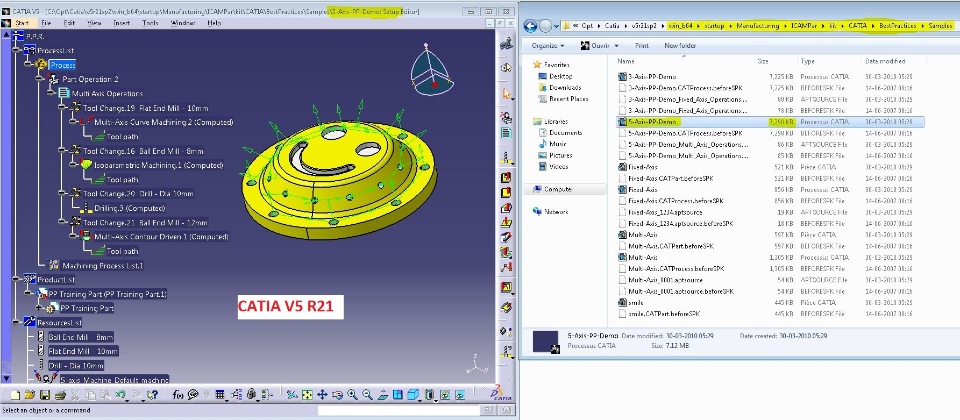960x420 pixels.
Task: Open the Insert menu in CATIA
Action: pos(121,23)
